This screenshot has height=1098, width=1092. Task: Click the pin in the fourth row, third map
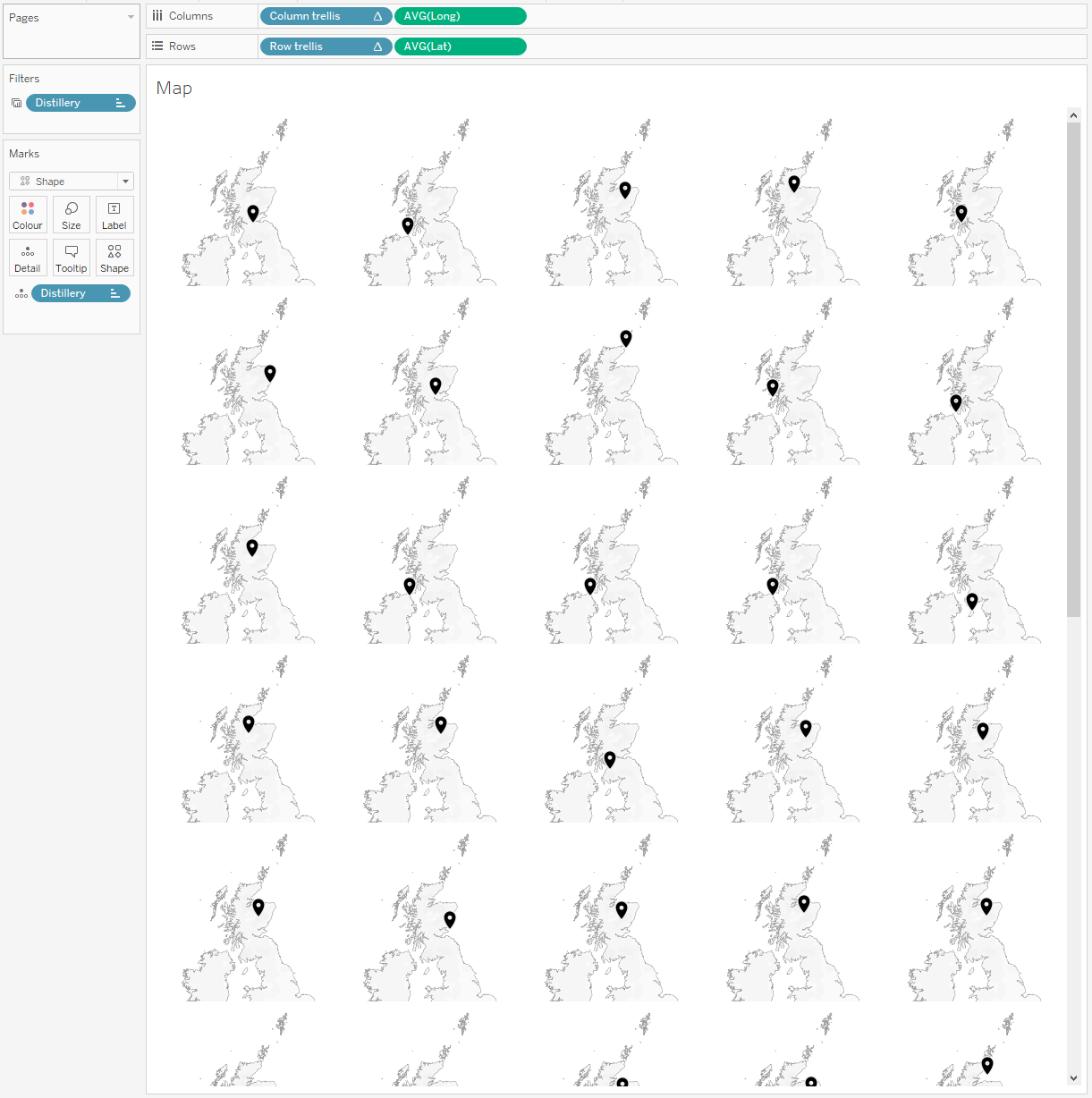[x=610, y=759]
